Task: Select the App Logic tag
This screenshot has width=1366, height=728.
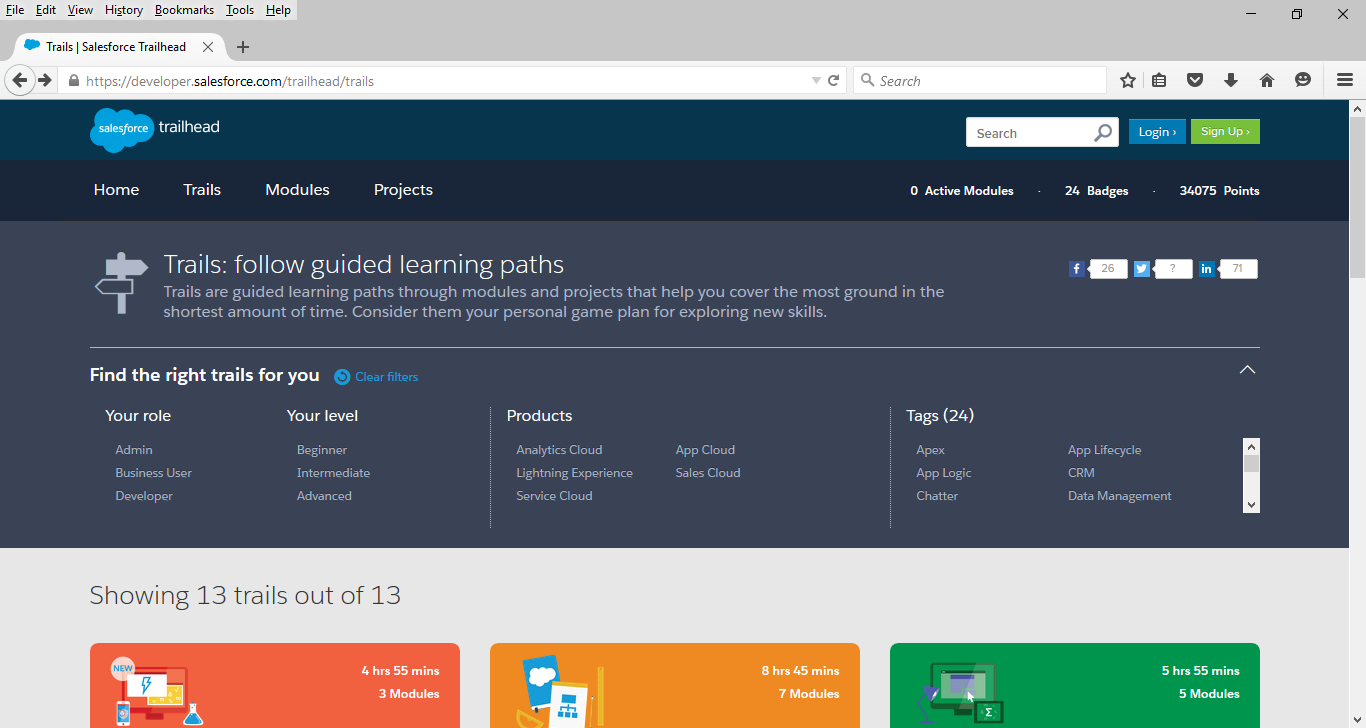Action: [x=944, y=473]
